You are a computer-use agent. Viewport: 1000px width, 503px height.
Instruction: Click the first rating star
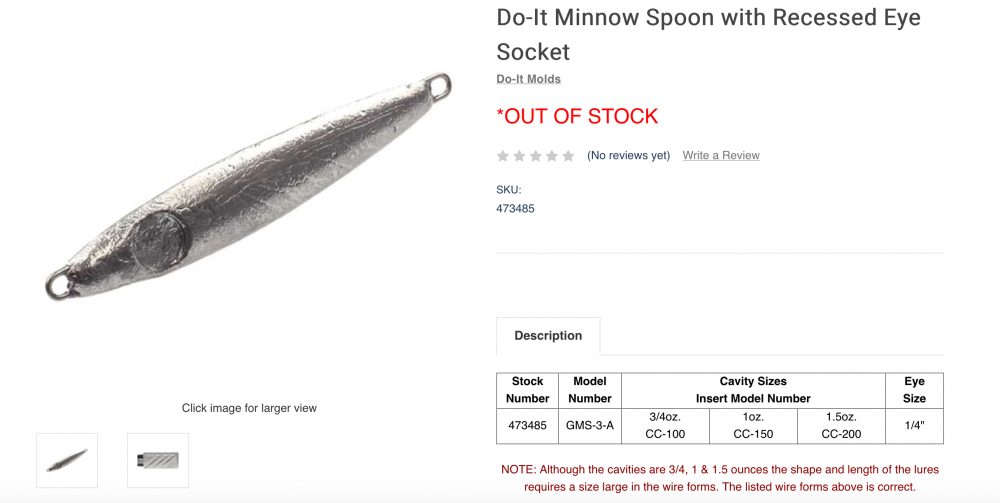click(x=503, y=156)
